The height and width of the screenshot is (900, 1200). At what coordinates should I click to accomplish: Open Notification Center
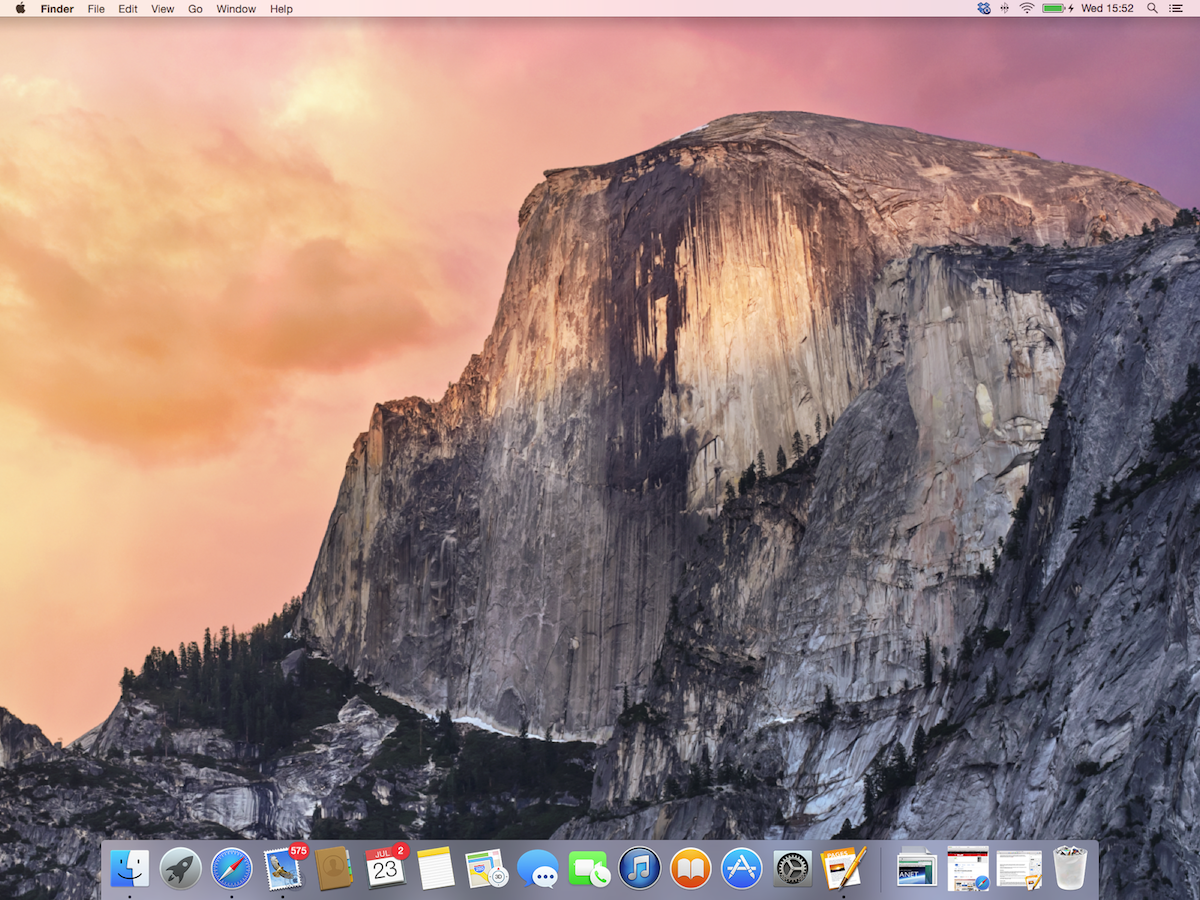[1176, 9]
